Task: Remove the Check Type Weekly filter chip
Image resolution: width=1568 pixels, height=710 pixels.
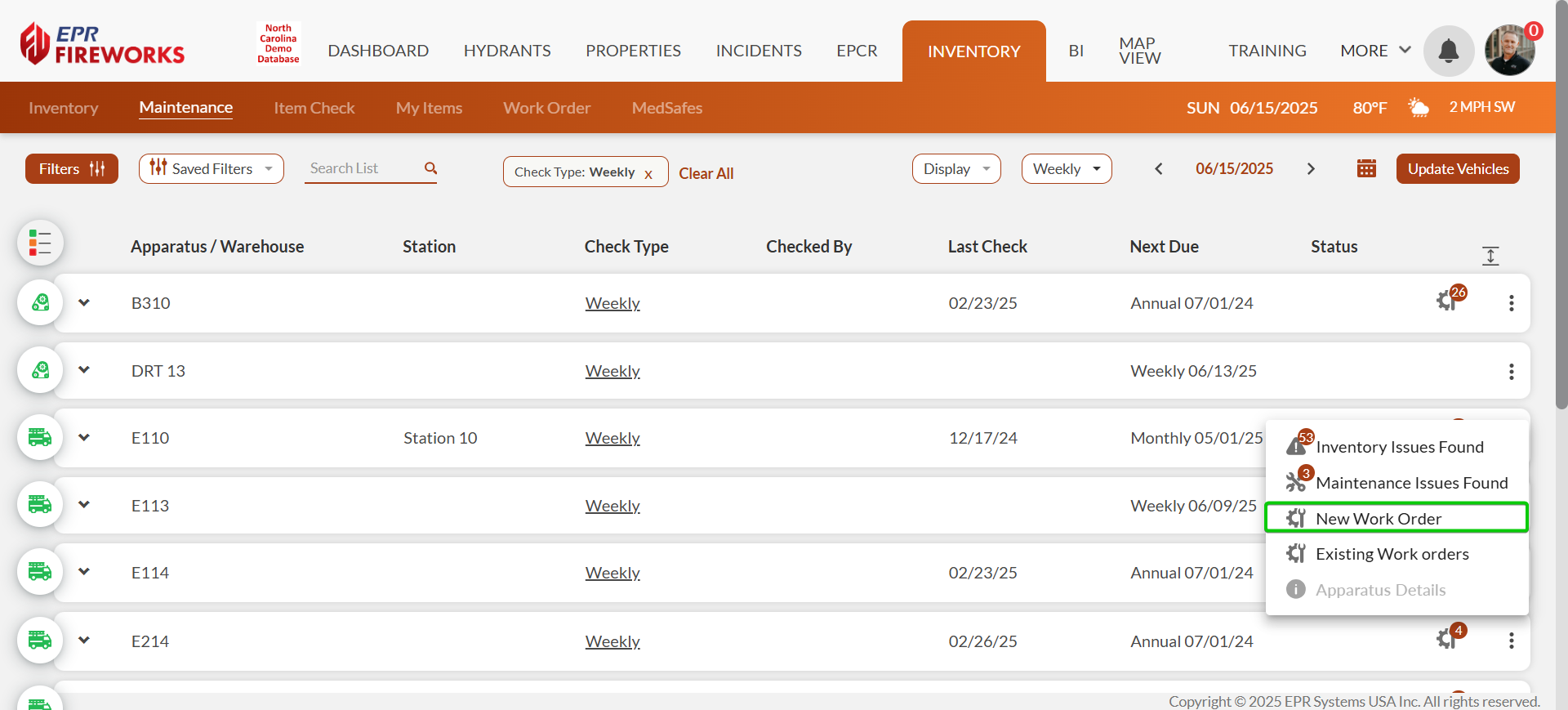Action: point(648,174)
